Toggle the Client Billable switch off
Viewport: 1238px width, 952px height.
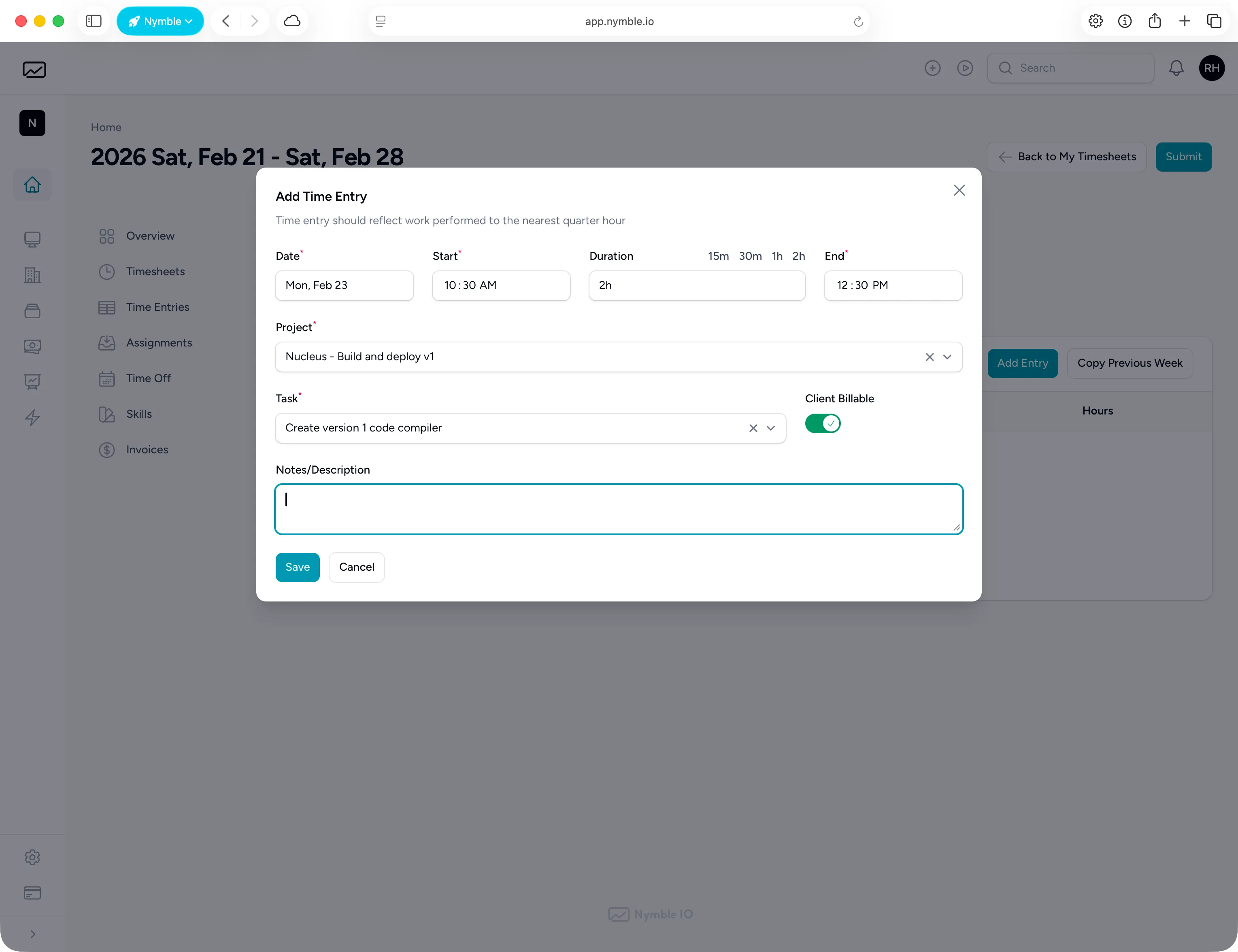pyautogui.click(x=823, y=423)
